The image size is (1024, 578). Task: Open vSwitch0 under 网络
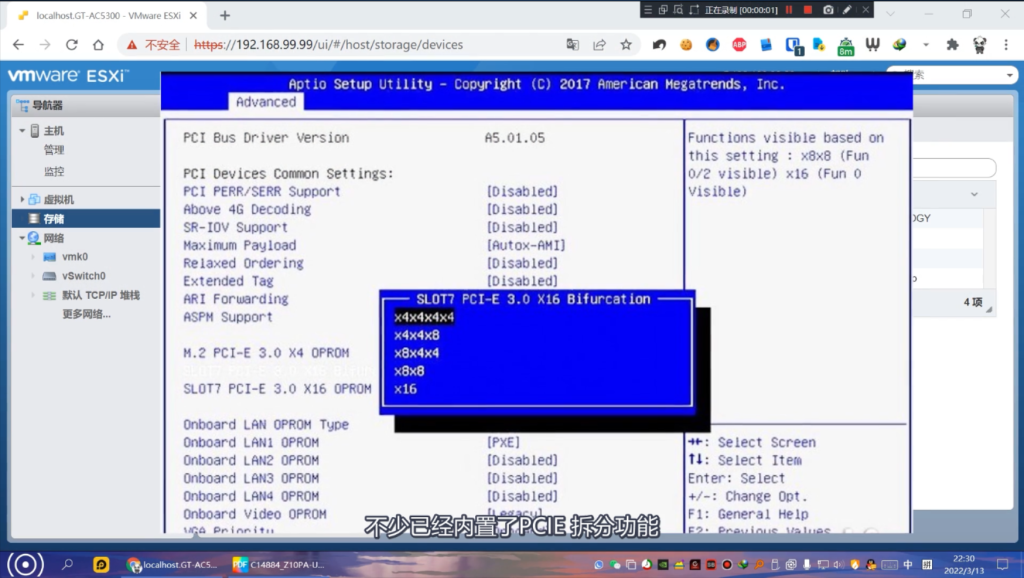tap(83, 276)
